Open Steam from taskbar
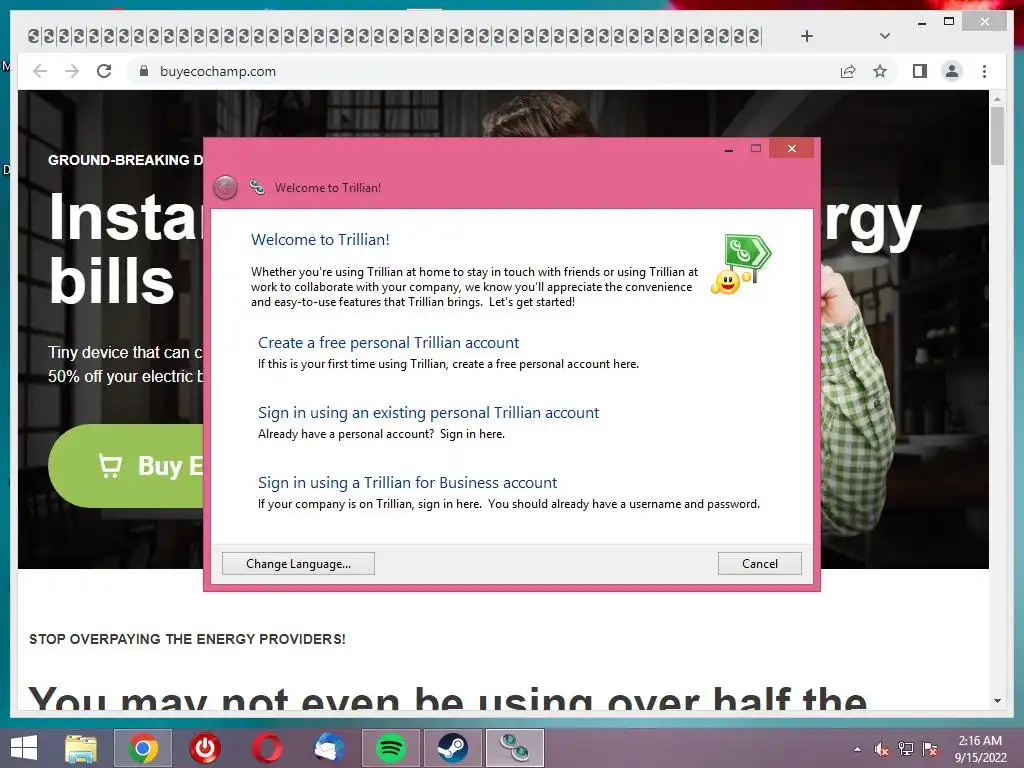 (452, 748)
